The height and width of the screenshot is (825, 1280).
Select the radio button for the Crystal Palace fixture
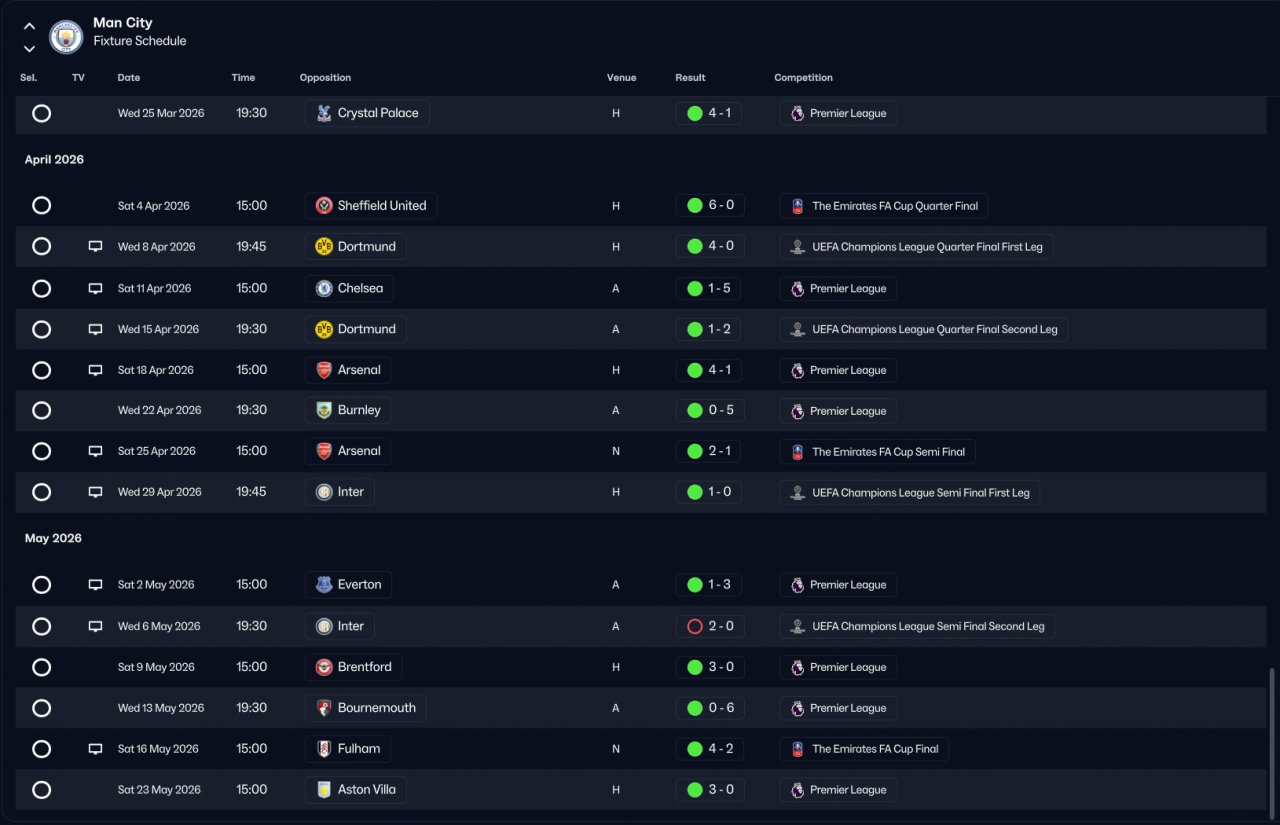41,114
